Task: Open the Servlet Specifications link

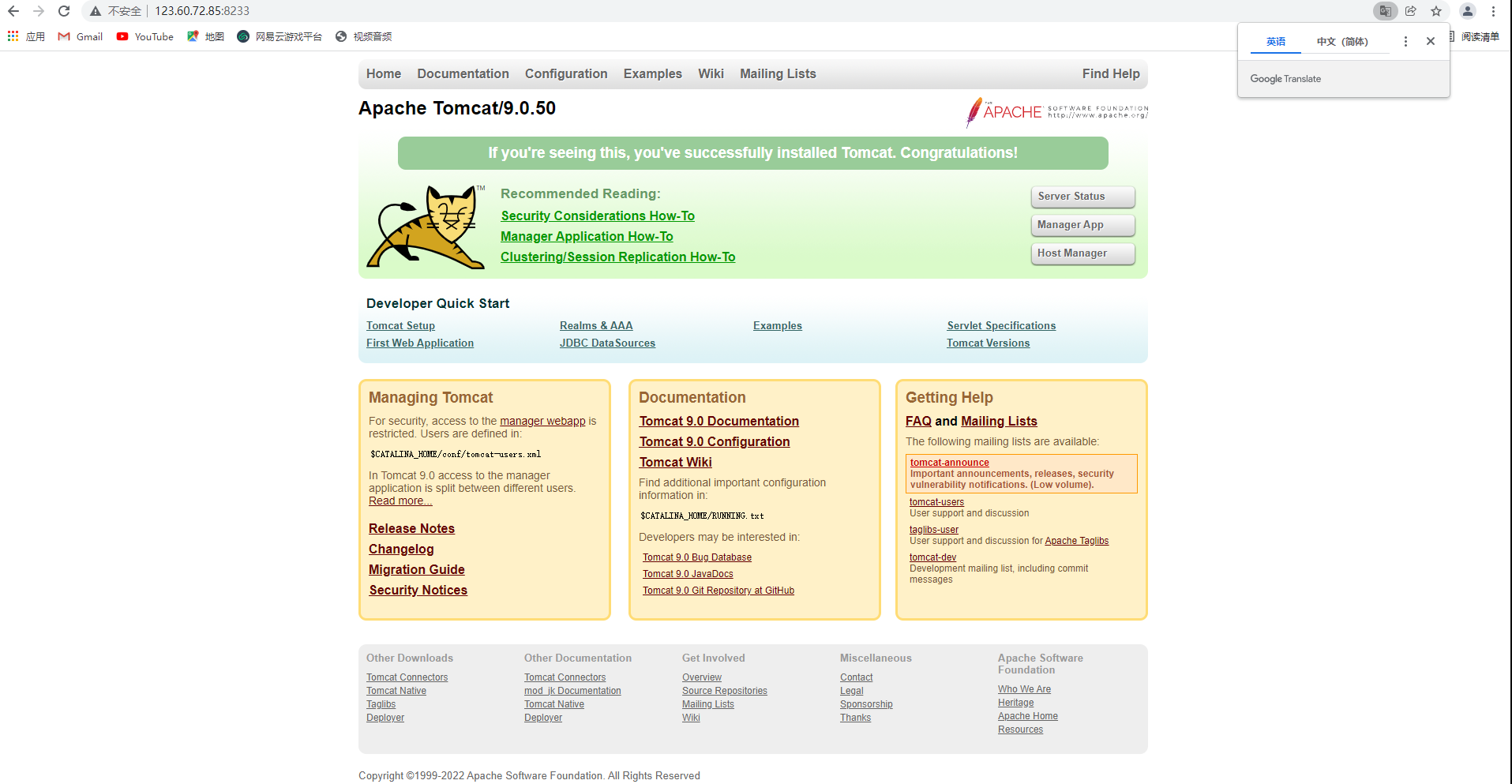Action: [1001, 325]
